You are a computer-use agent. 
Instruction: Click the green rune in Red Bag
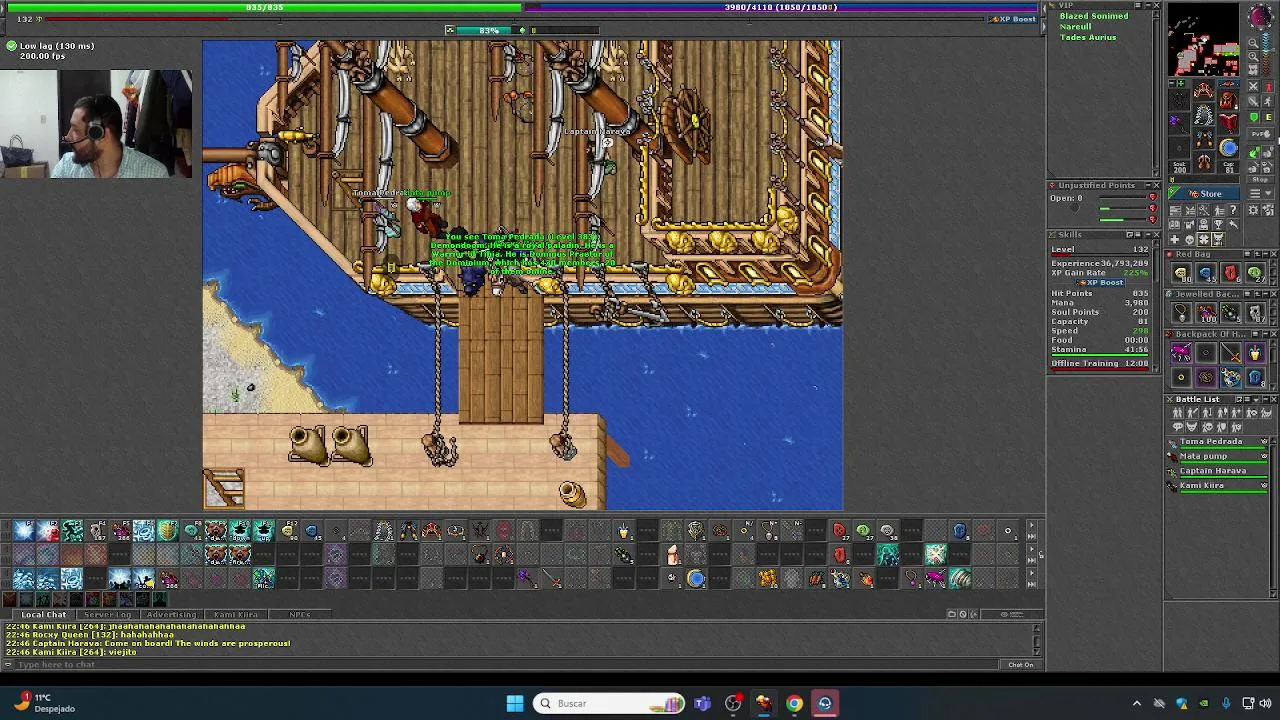1255,272
